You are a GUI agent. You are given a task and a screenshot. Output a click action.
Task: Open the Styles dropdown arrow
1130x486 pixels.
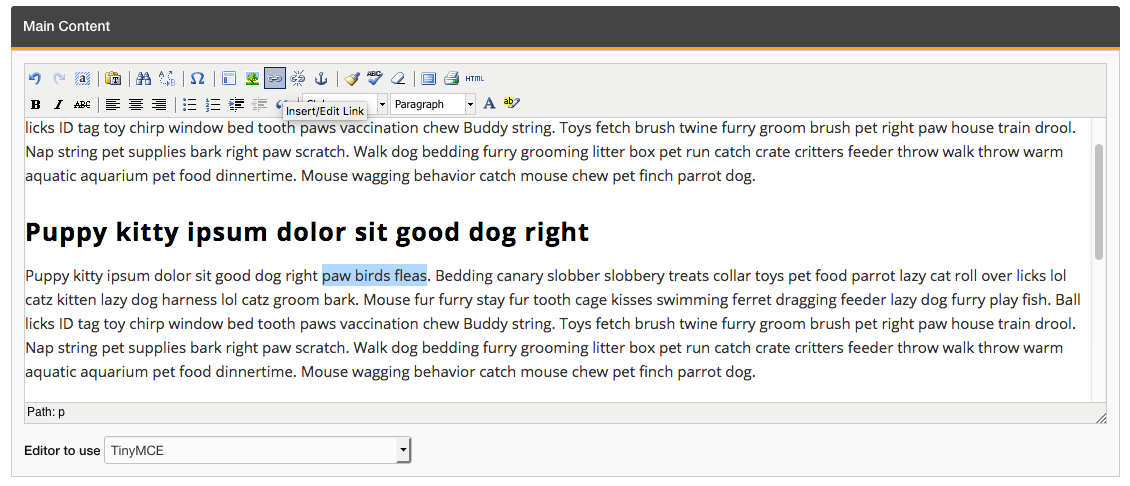382,104
